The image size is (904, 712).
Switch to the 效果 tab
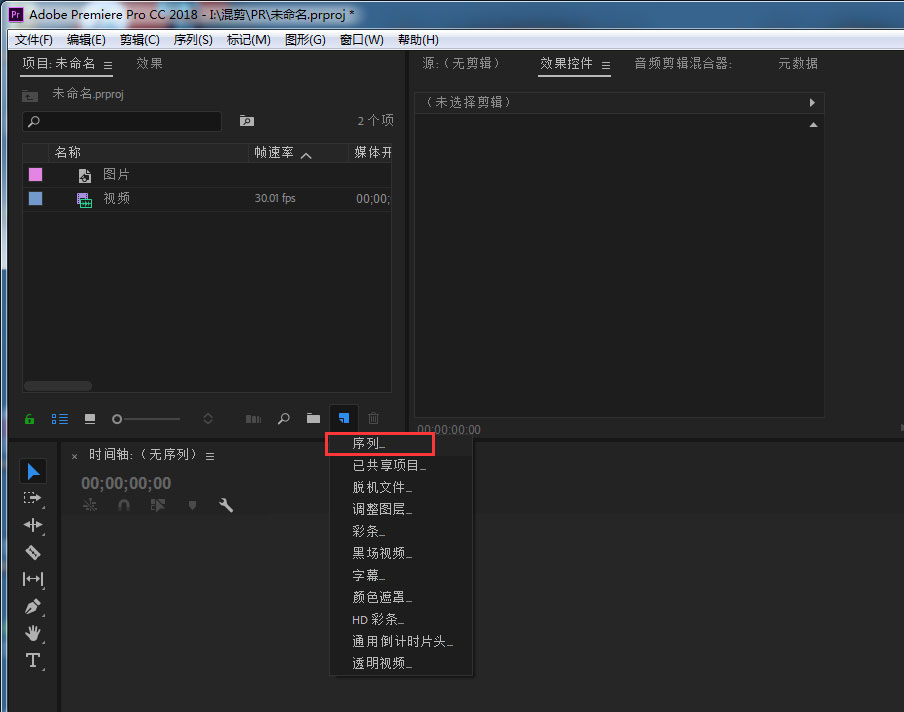(149, 63)
